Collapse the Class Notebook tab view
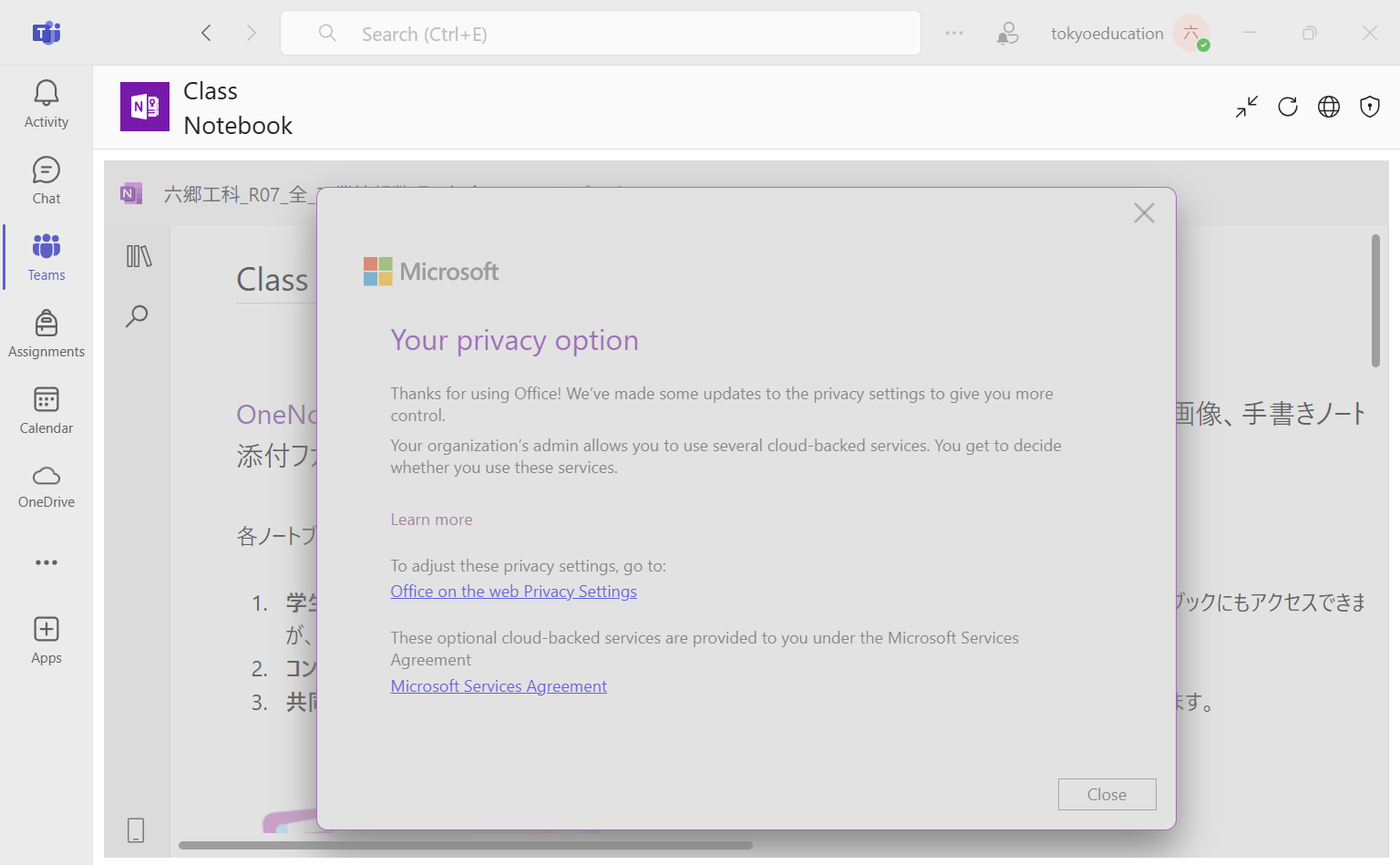 1247,107
